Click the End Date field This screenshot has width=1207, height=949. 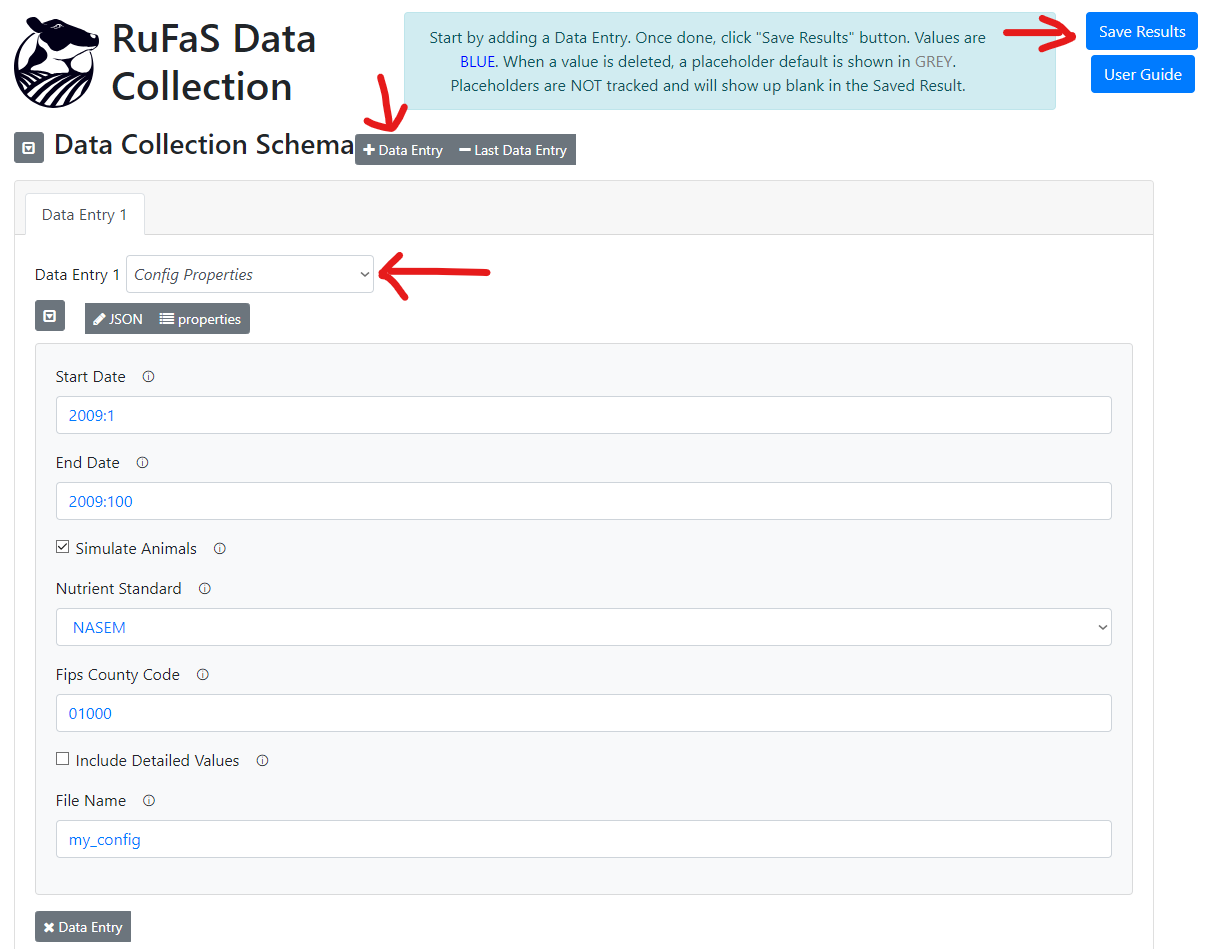tap(584, 501)
